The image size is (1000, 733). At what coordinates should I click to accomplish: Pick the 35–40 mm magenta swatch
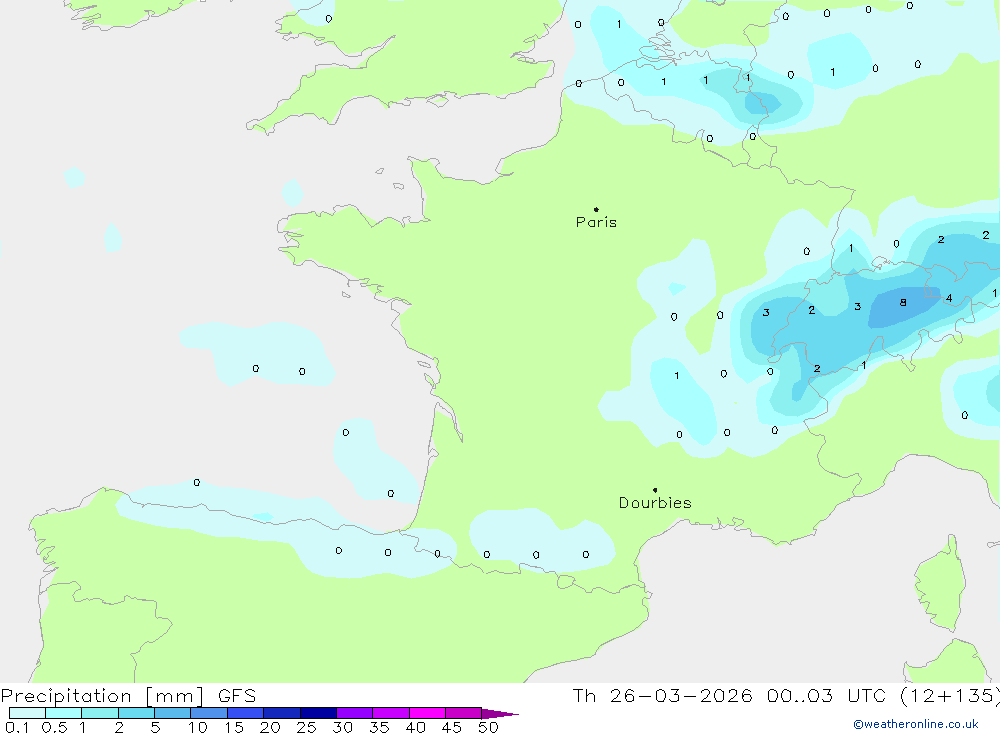390,713
